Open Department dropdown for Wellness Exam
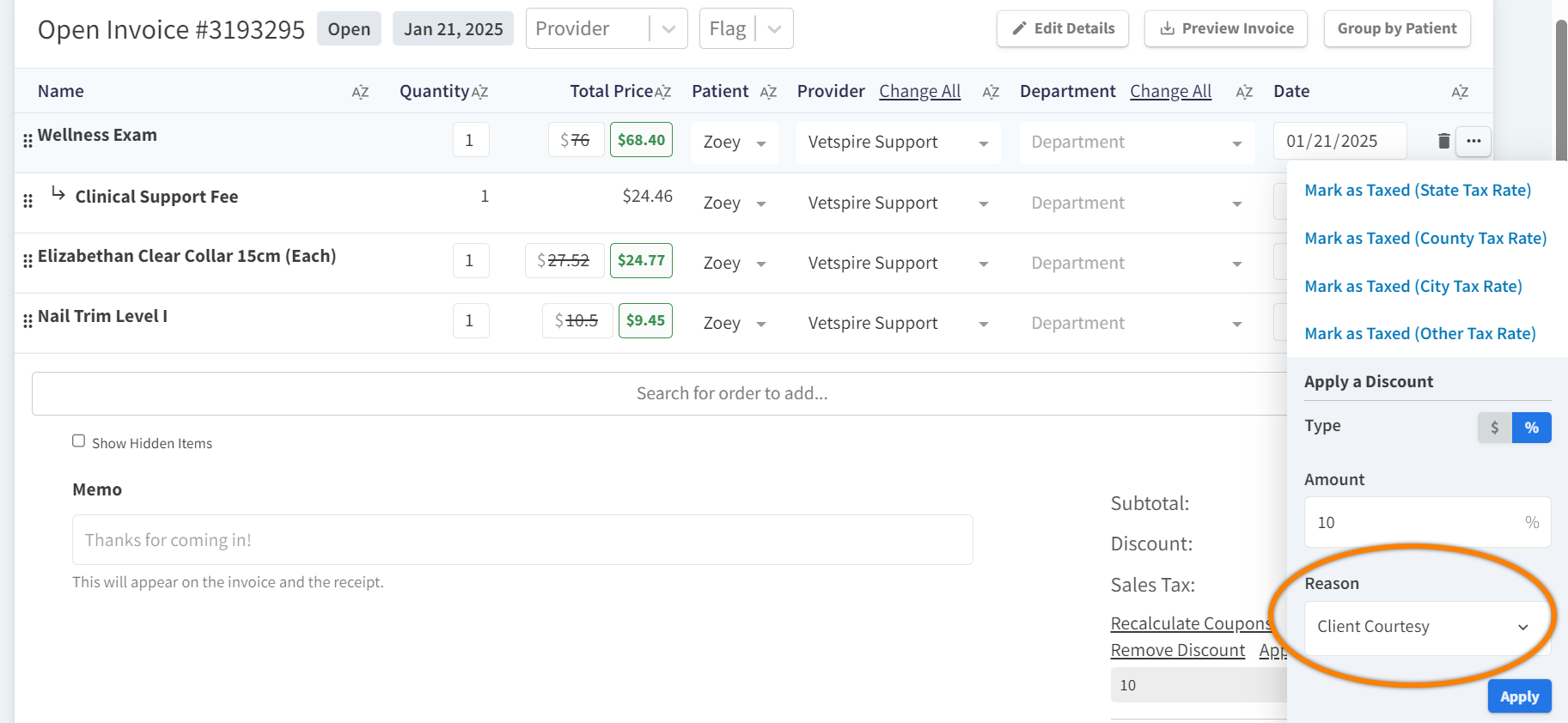The height and width of the screenshot is (723, 1568). (x=1136, y=143)
